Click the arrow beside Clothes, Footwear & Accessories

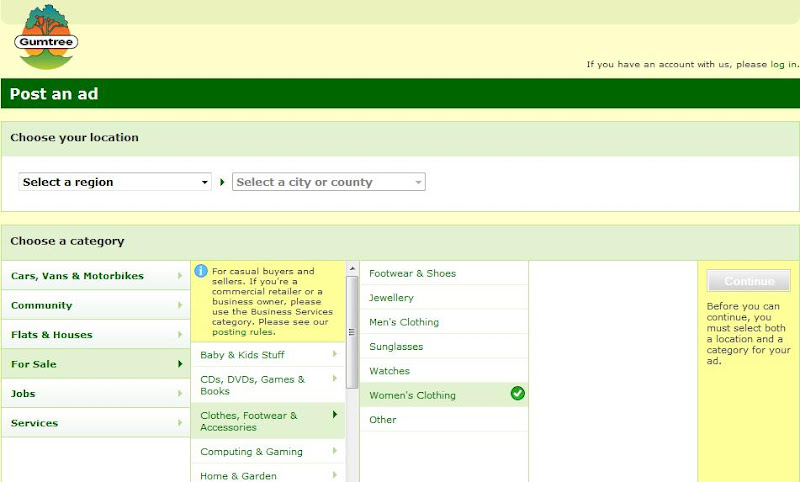335,414
